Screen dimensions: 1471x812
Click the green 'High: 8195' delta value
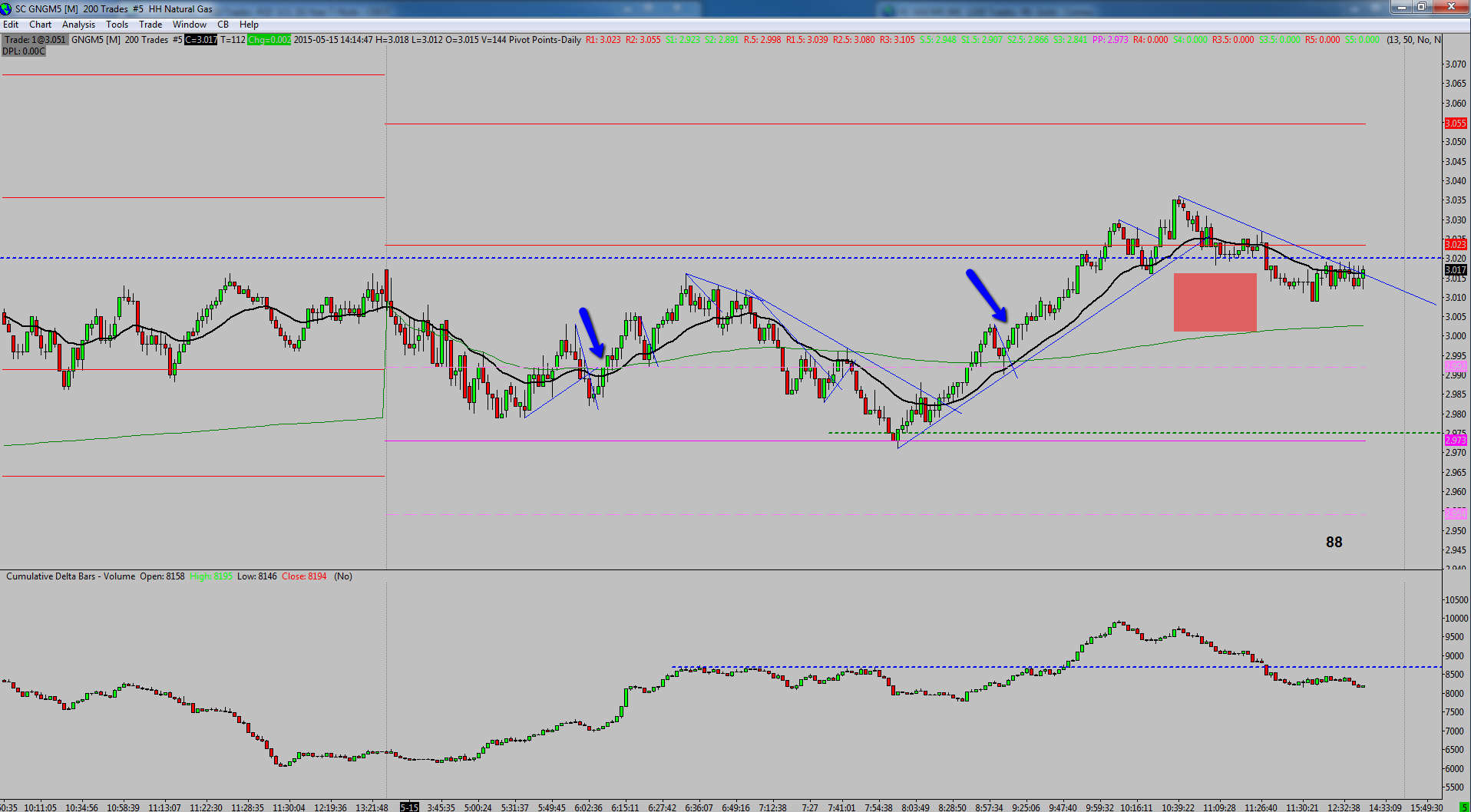(x=211, y=576)
